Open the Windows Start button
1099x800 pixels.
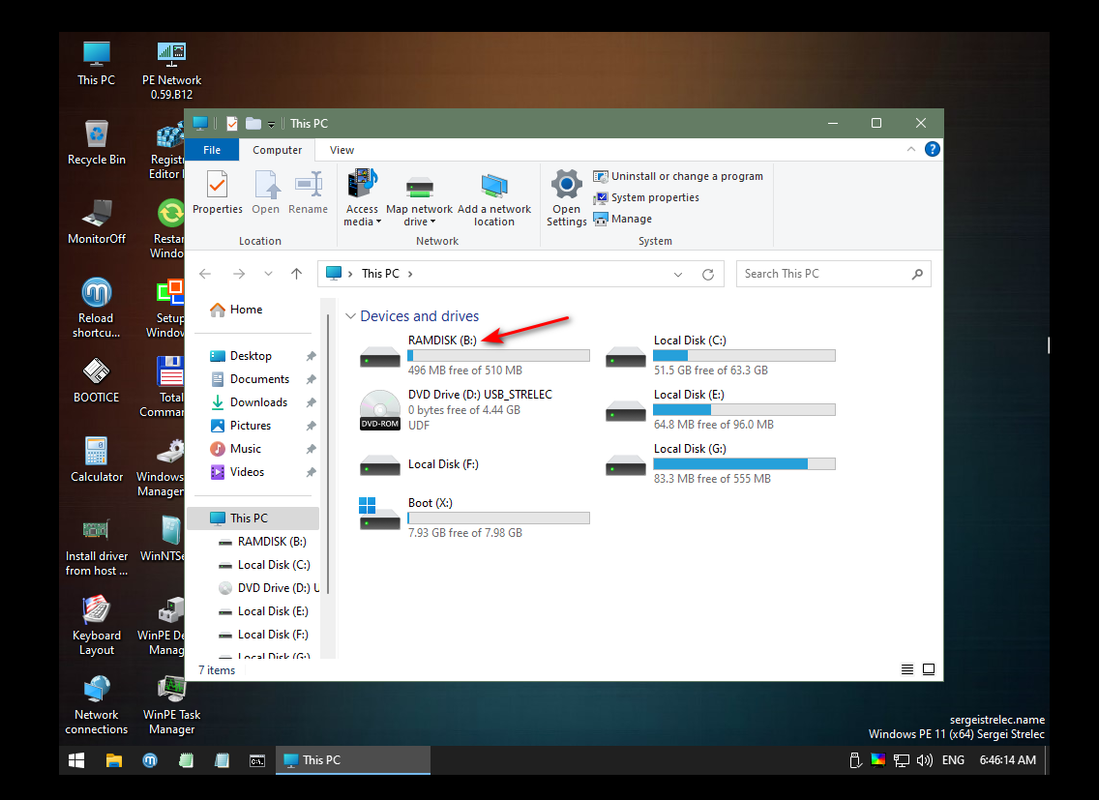point(76,760)
